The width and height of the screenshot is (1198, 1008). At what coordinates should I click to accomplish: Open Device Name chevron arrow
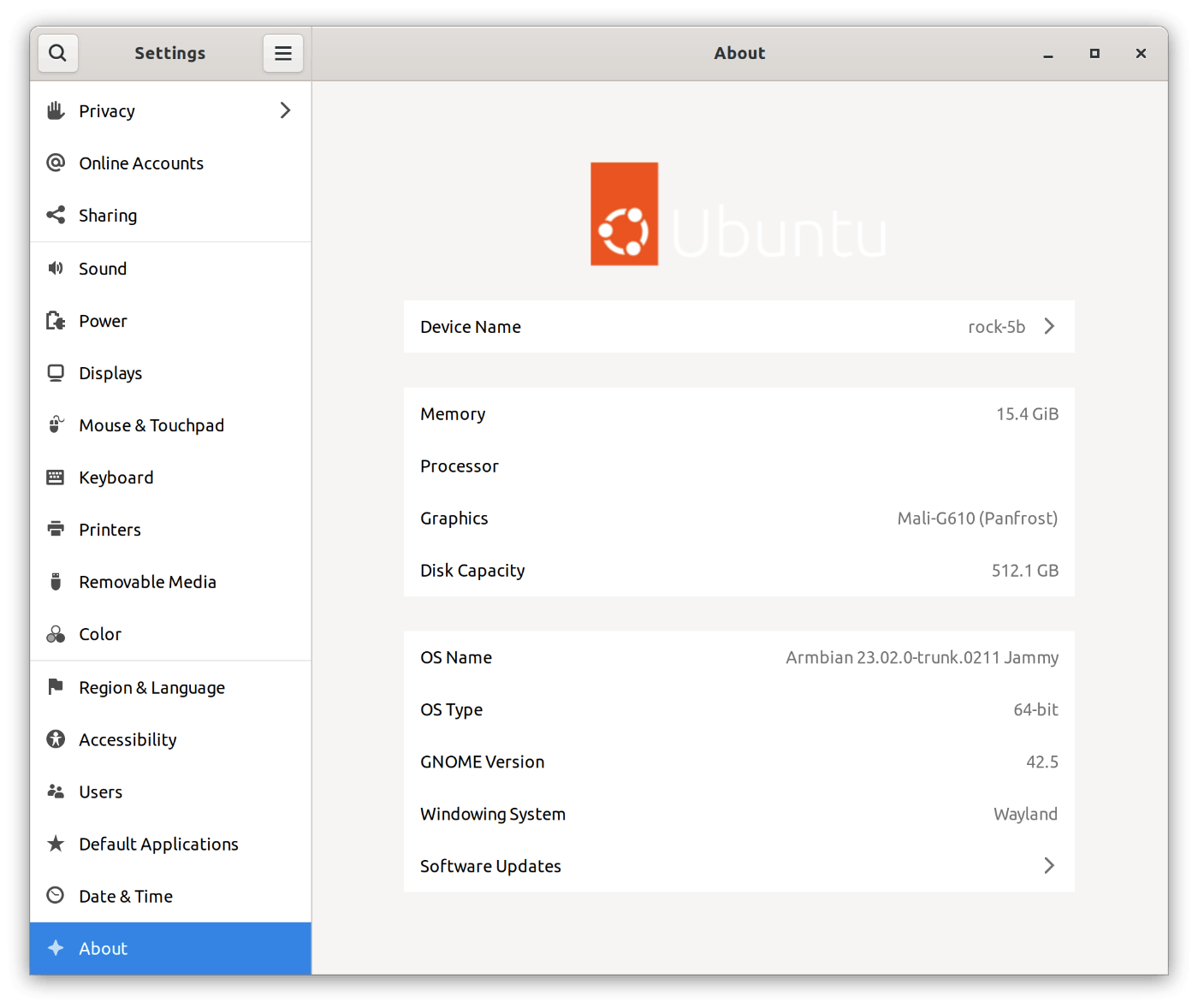click(x=1049, y=326)
